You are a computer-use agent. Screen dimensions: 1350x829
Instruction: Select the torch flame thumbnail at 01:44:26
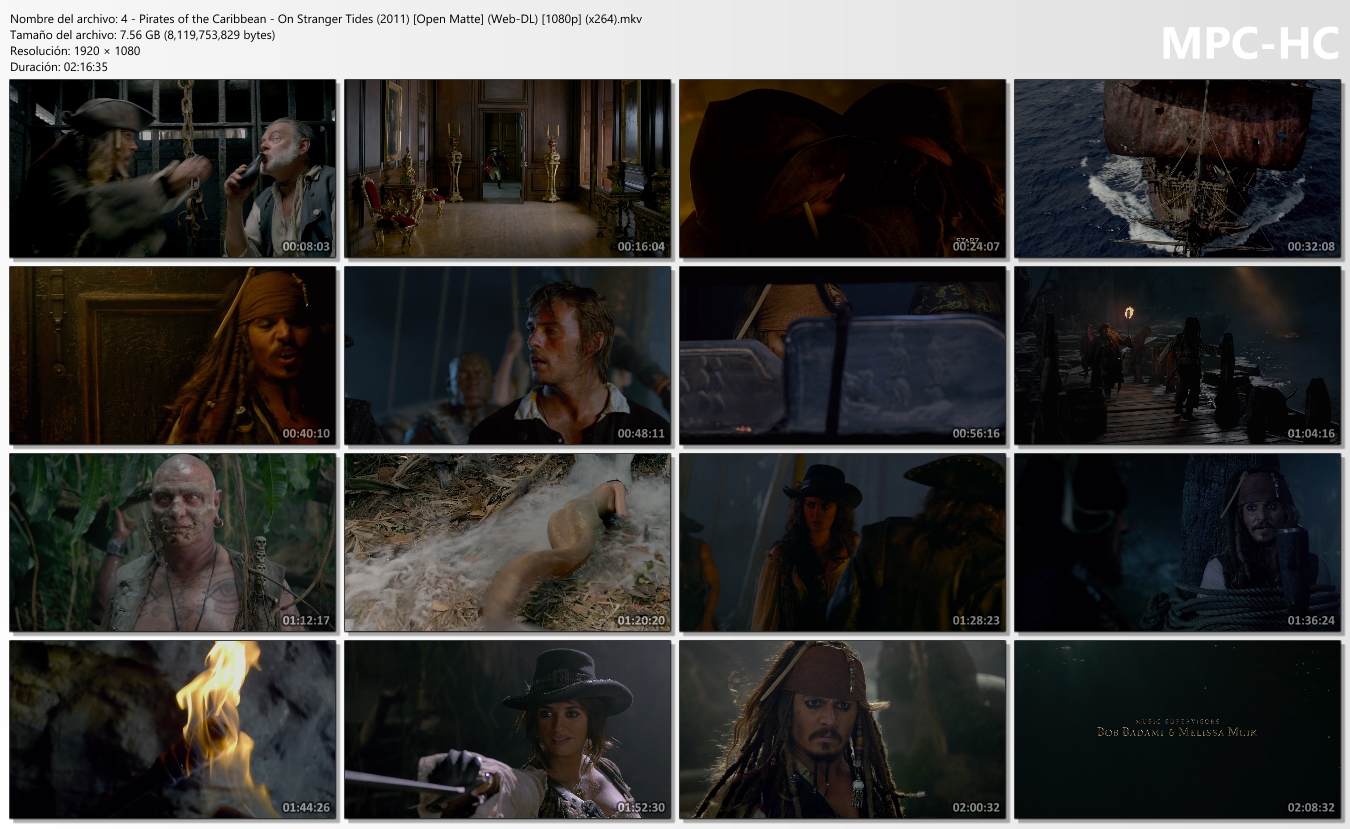(x=173, y=730)
